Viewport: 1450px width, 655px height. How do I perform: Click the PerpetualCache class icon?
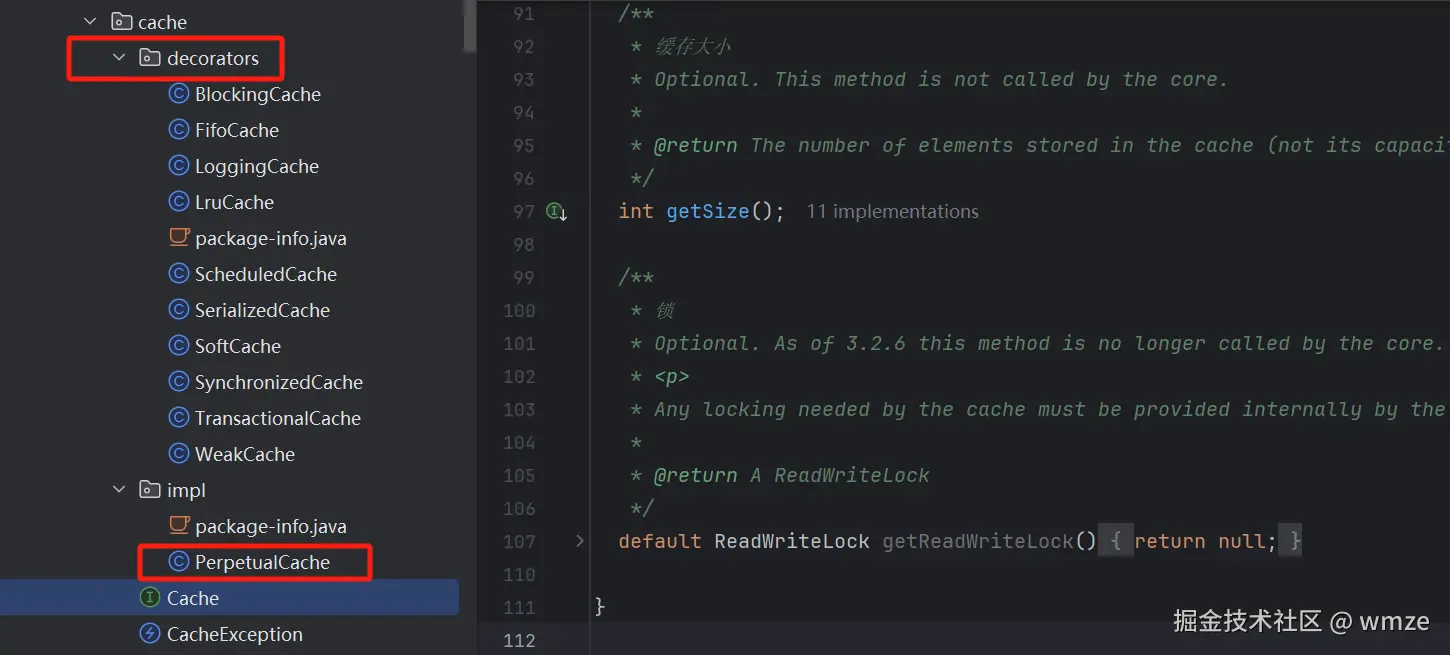point(179,562)
